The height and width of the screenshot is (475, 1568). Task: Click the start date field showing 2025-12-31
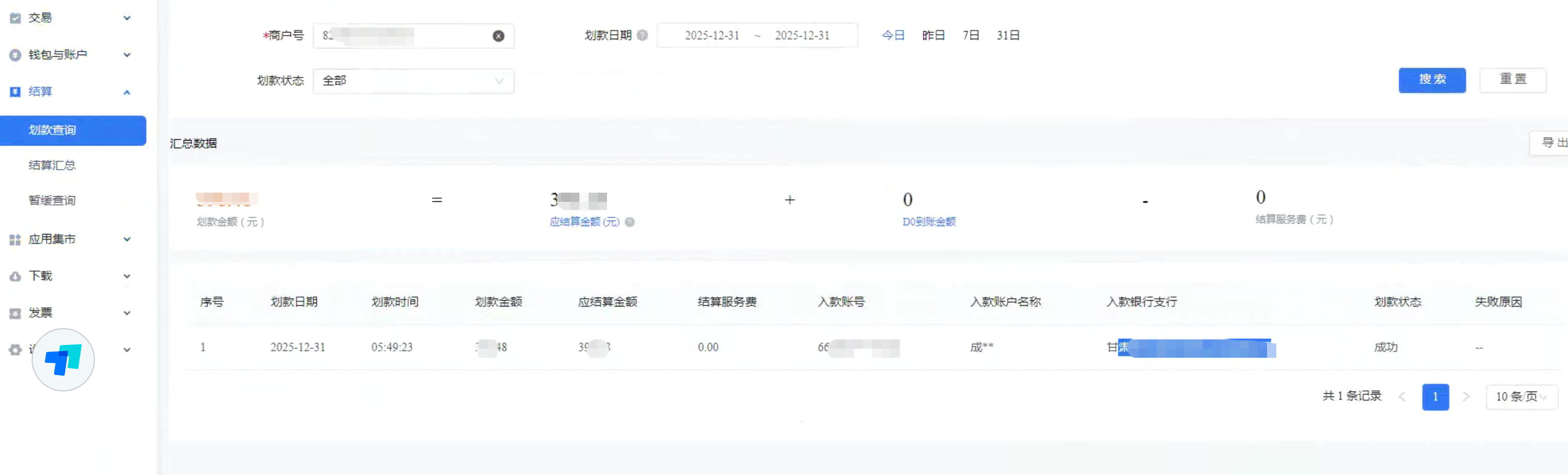[x=712, y=35]
